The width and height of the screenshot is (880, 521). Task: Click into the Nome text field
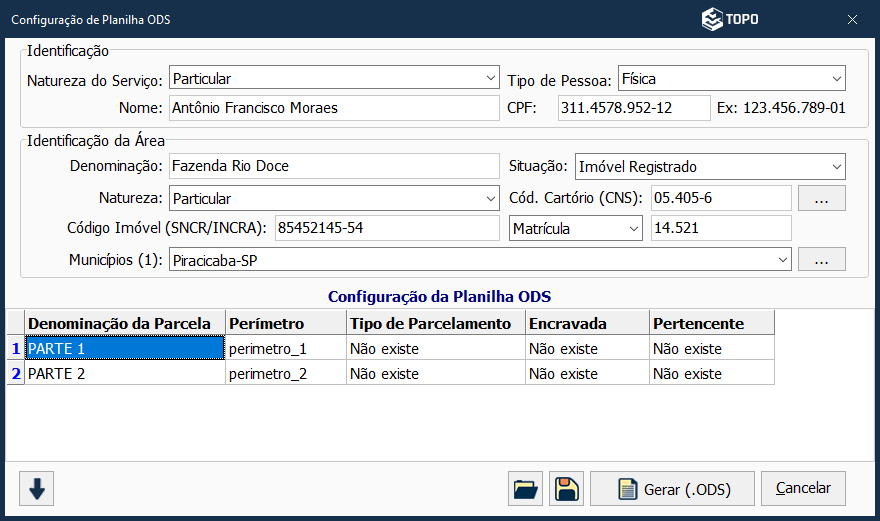tap(332, 108)
